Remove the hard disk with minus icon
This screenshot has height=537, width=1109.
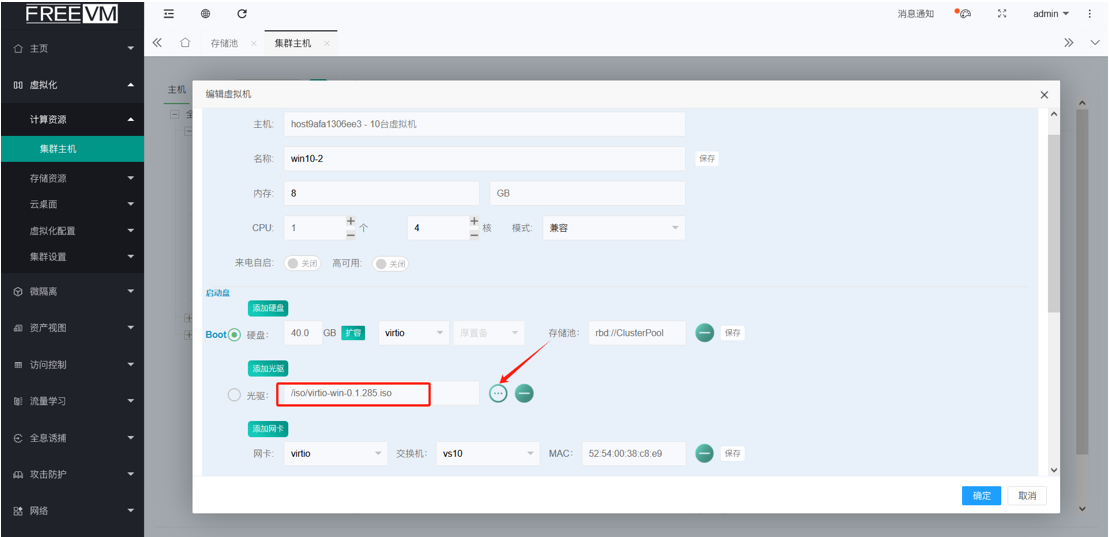704,333
